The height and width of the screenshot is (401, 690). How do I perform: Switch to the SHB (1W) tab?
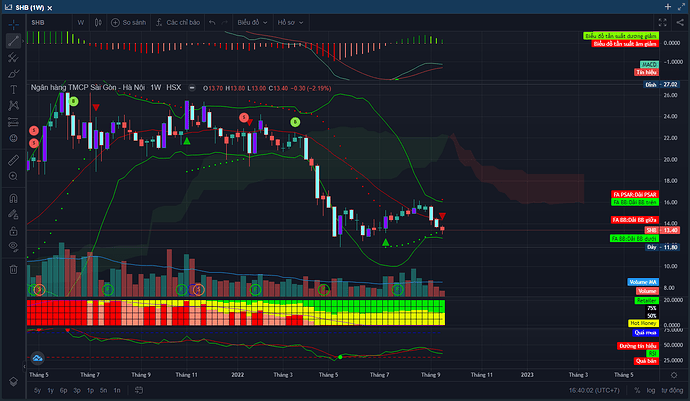(x=29, y=7)
